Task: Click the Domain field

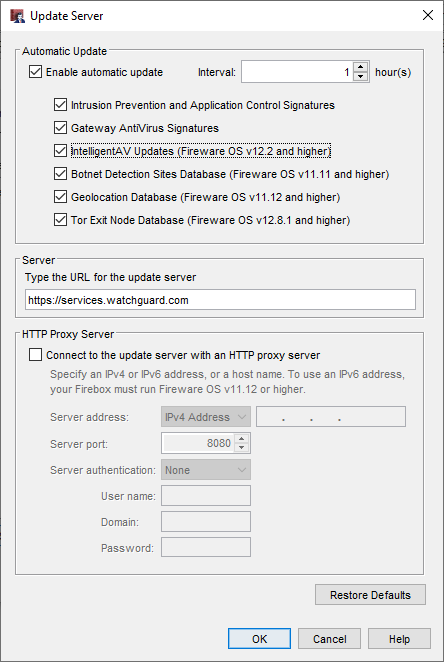Action: 206,521
